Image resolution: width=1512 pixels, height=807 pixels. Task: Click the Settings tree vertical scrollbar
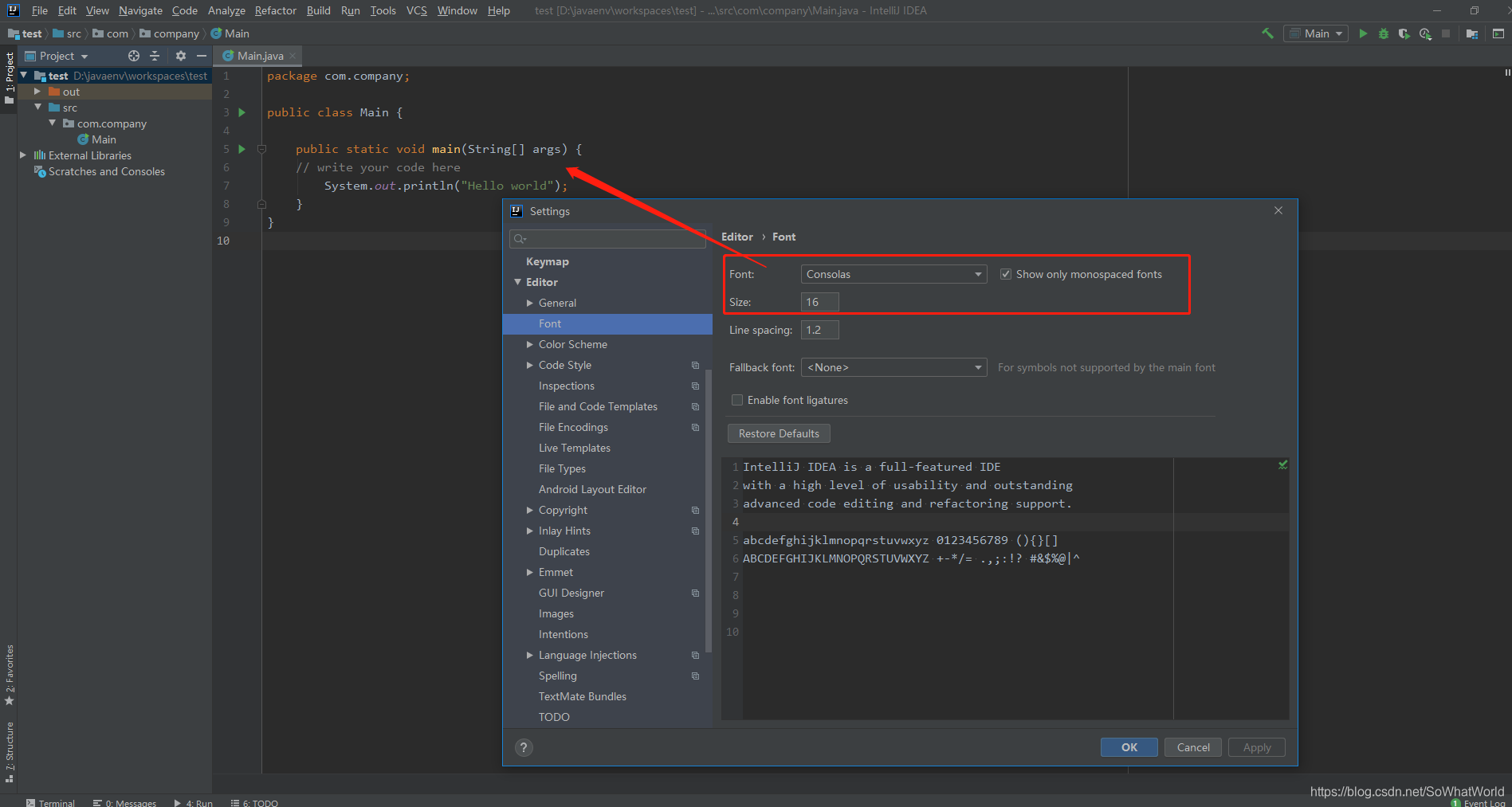tap(709, 510)
